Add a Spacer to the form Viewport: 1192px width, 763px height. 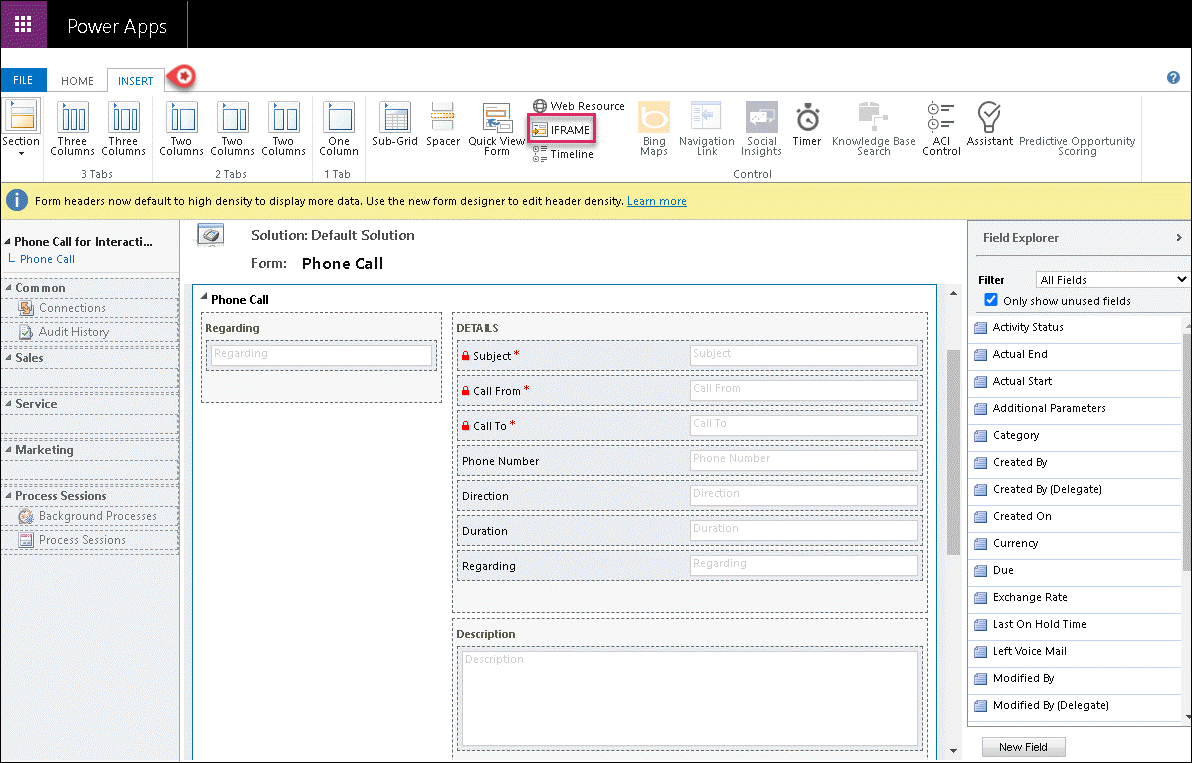pyautogui.click(x=443, y=126)
